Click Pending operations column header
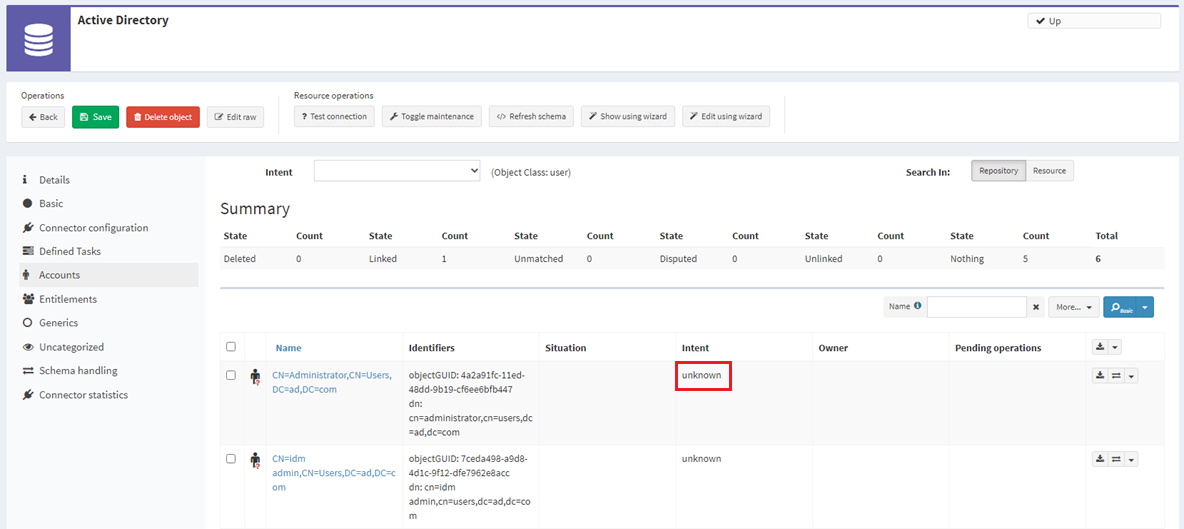This screenshot has width=1184, height=529. click(x=998, y=348)
